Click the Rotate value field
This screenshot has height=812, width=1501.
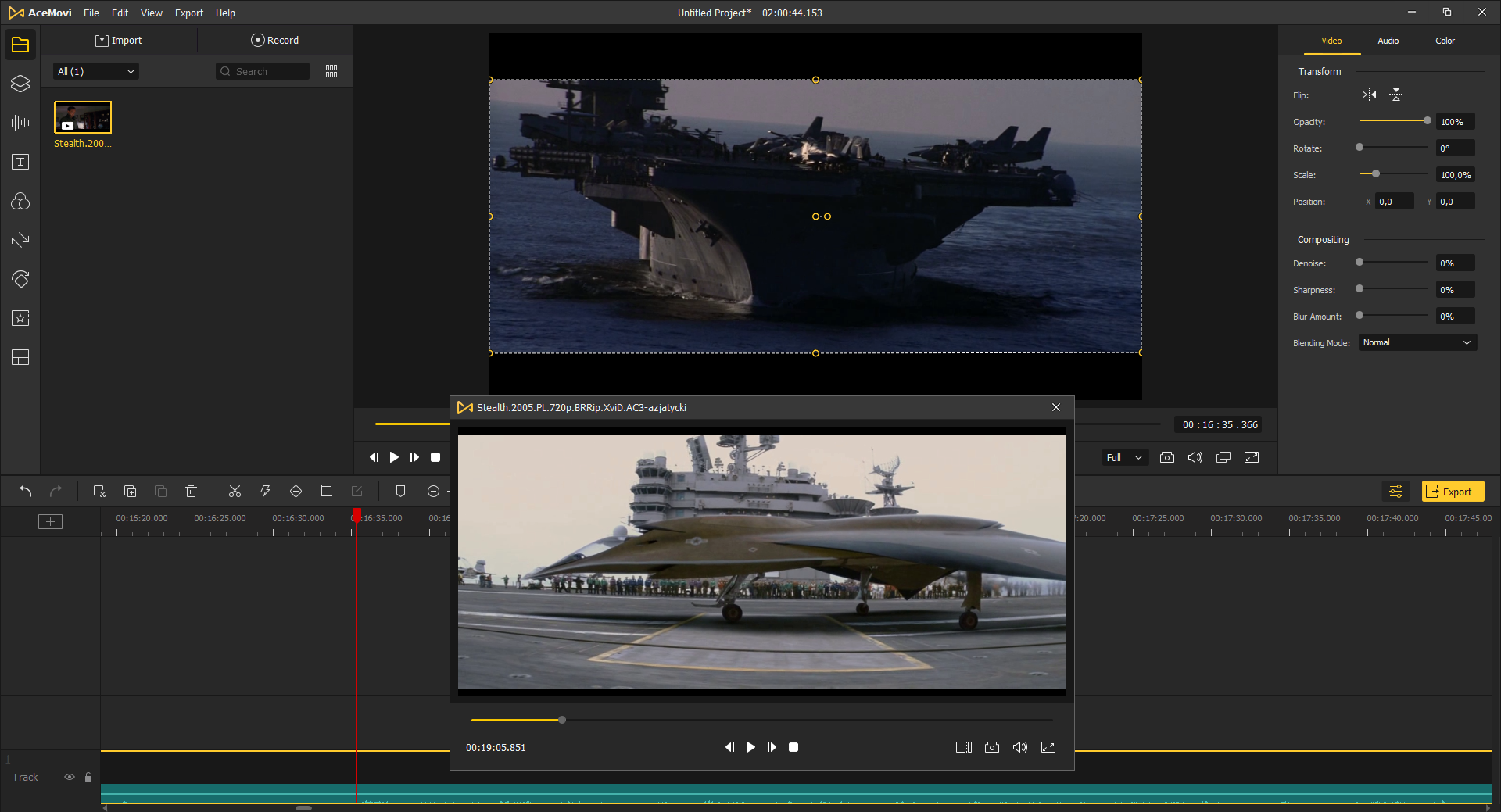(x=1456, y=148)
